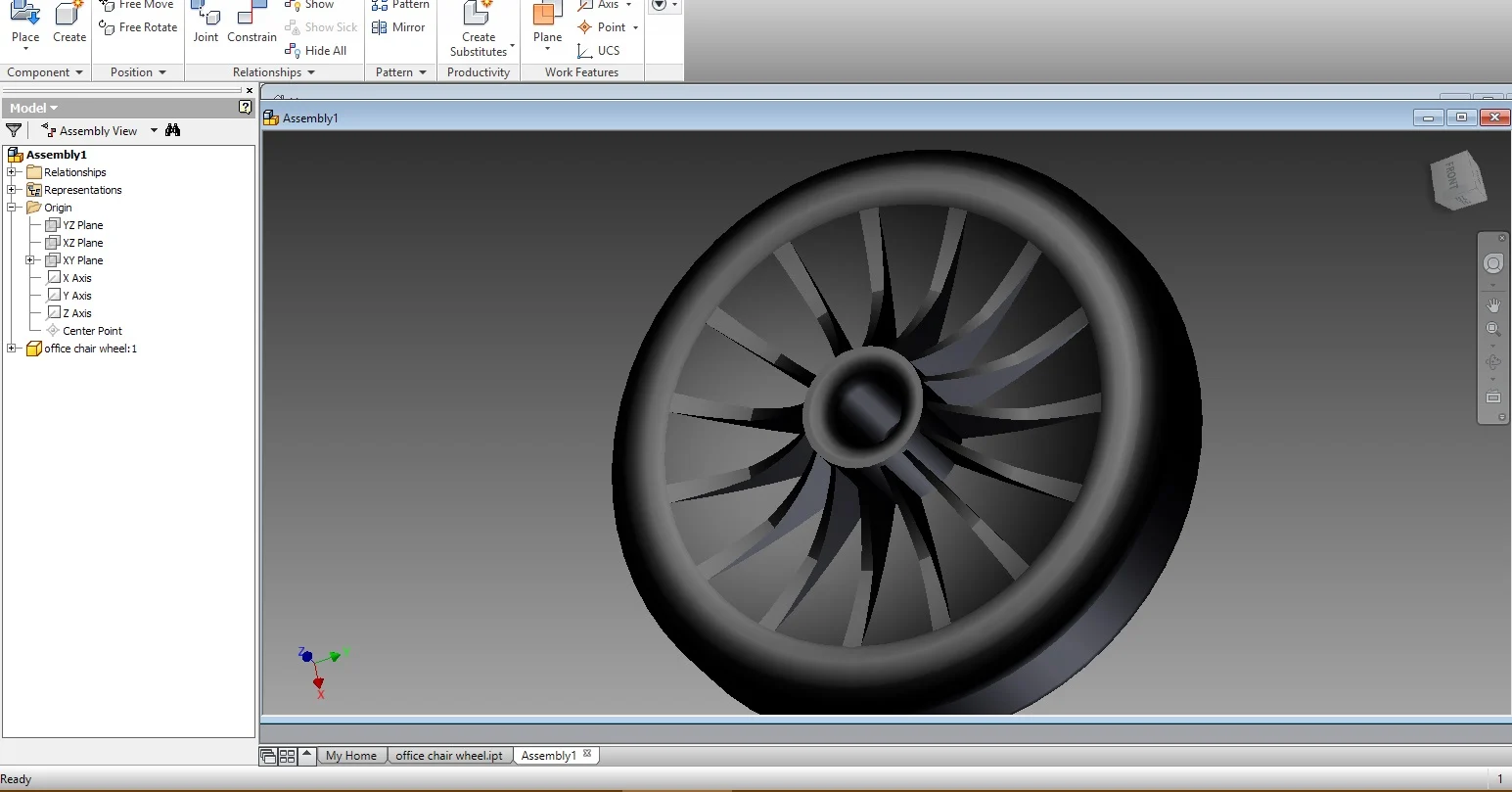Open the Assembly View dropdown arrow

[x=154, y=130]
